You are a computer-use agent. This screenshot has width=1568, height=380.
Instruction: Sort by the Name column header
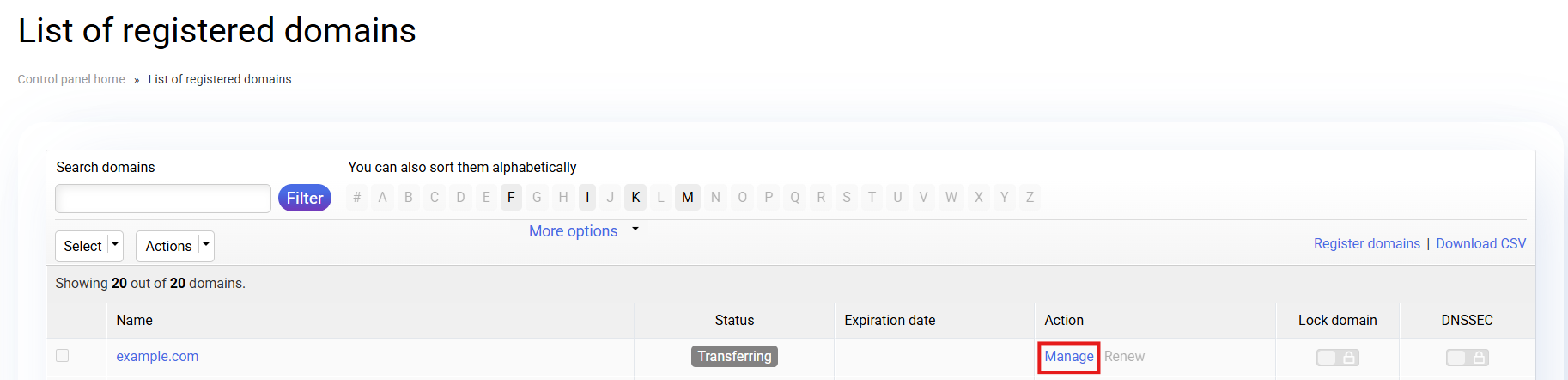point(135,320)
